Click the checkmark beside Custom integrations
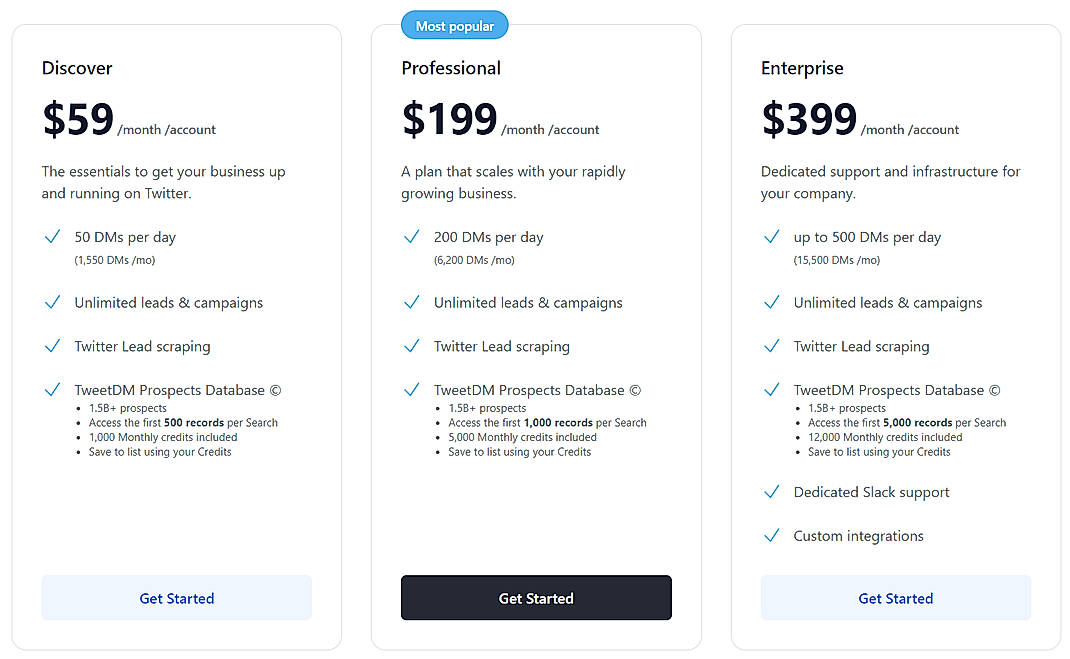 tap(771, 536)
